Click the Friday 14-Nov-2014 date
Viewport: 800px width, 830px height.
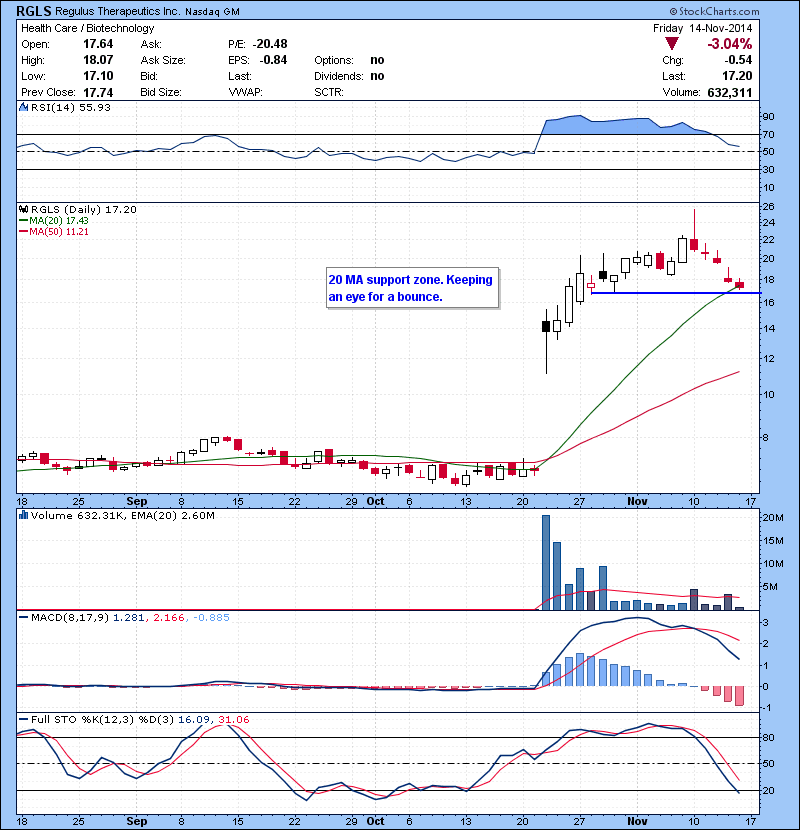pyautogui.click(x=702, y=28)
